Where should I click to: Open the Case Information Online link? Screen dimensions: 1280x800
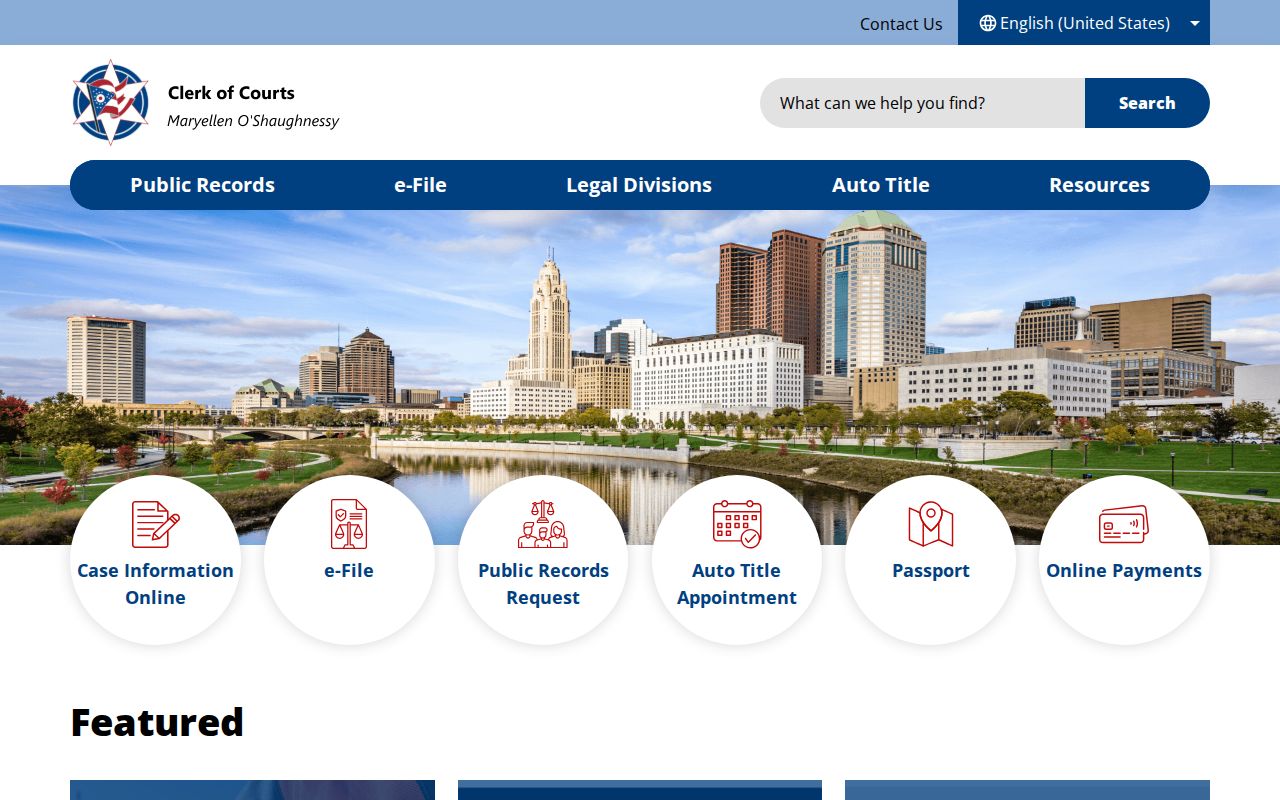click(155, 584)
